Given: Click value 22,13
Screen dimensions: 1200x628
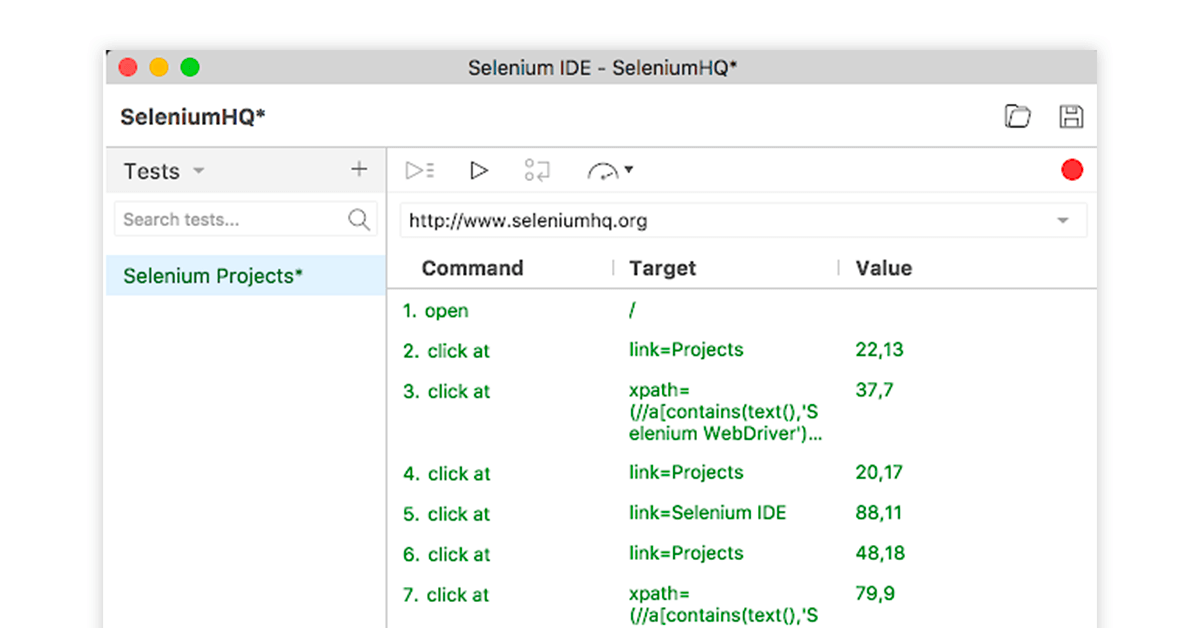Looking at the screenshot, I should pyautogui.click(x=880, y=350).
